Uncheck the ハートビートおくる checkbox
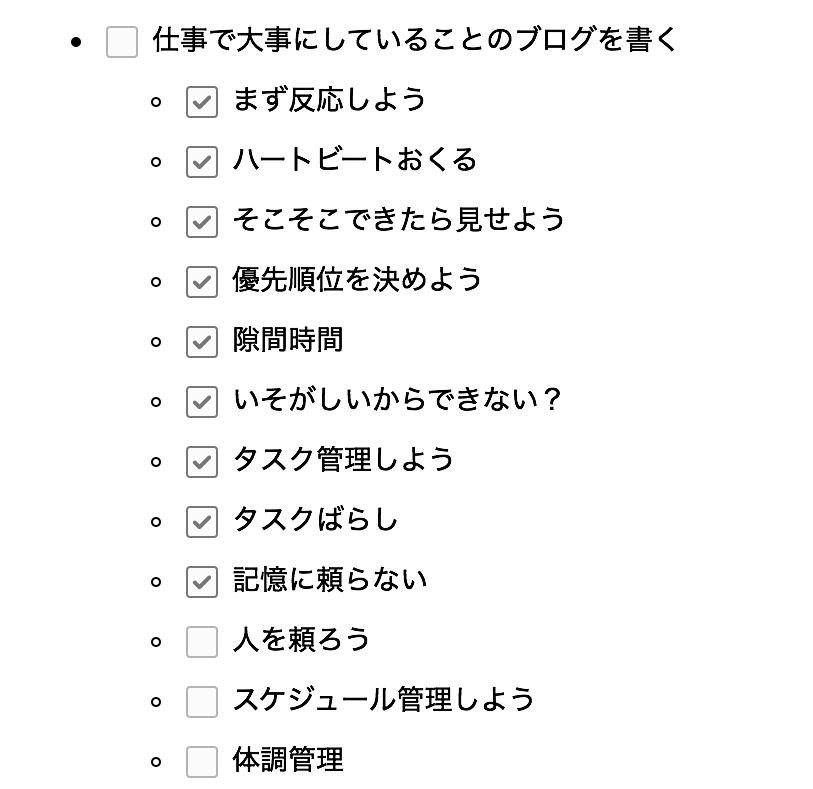Screen dimensions: 813x789 pos(201,162)
